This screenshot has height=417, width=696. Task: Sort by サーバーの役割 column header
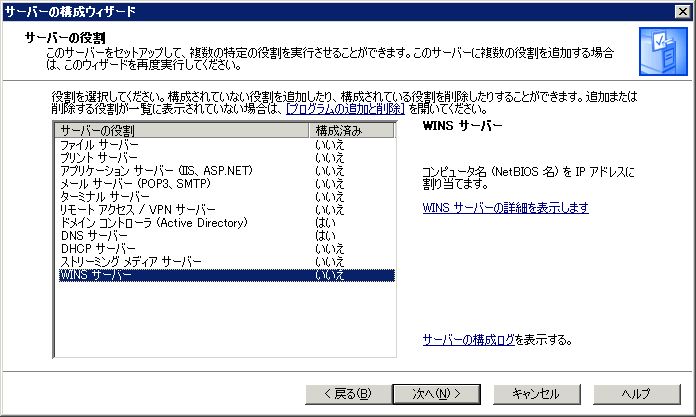pos(182,131)
